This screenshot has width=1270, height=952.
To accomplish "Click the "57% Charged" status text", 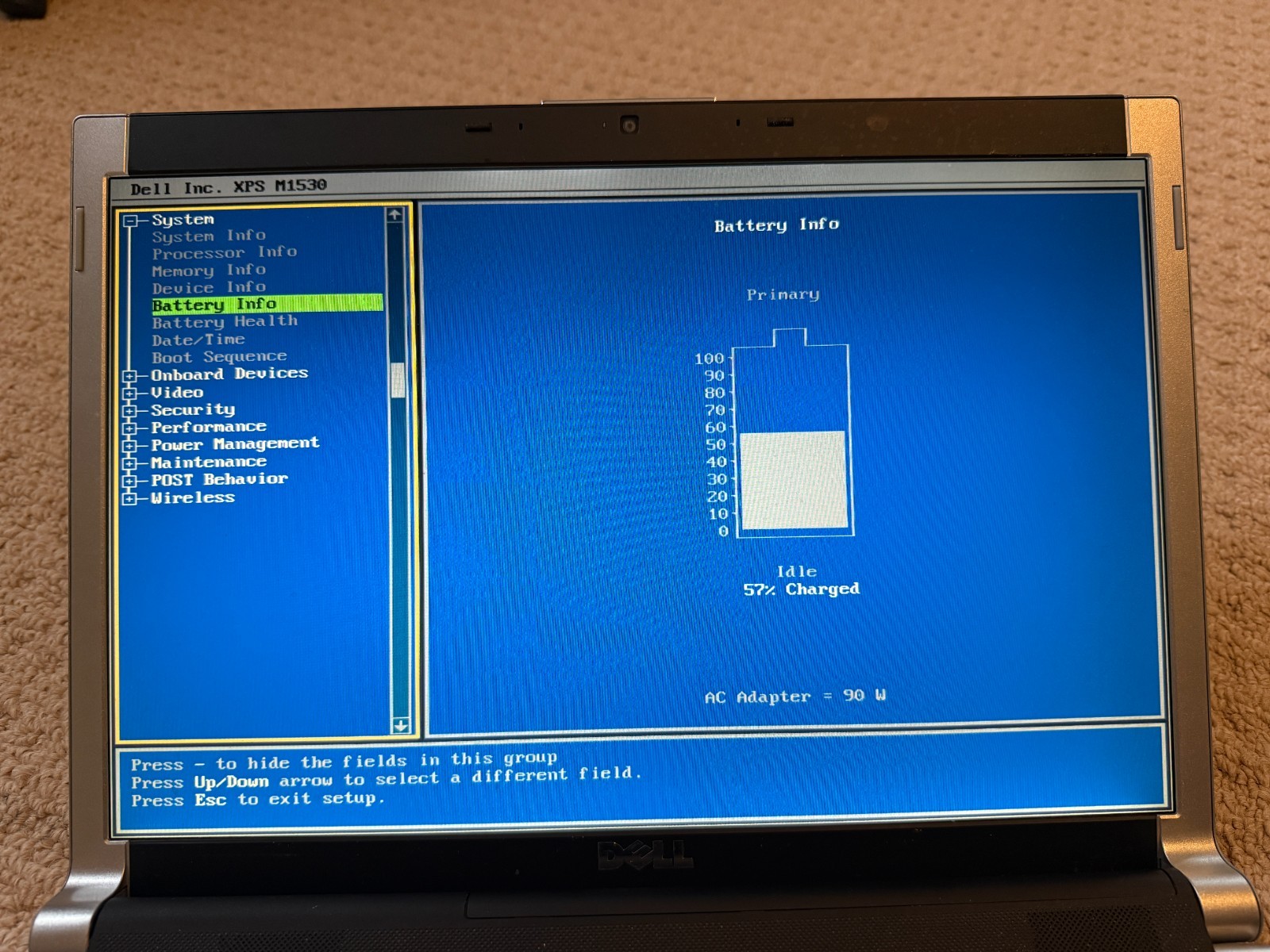I will tap(801, 589).
